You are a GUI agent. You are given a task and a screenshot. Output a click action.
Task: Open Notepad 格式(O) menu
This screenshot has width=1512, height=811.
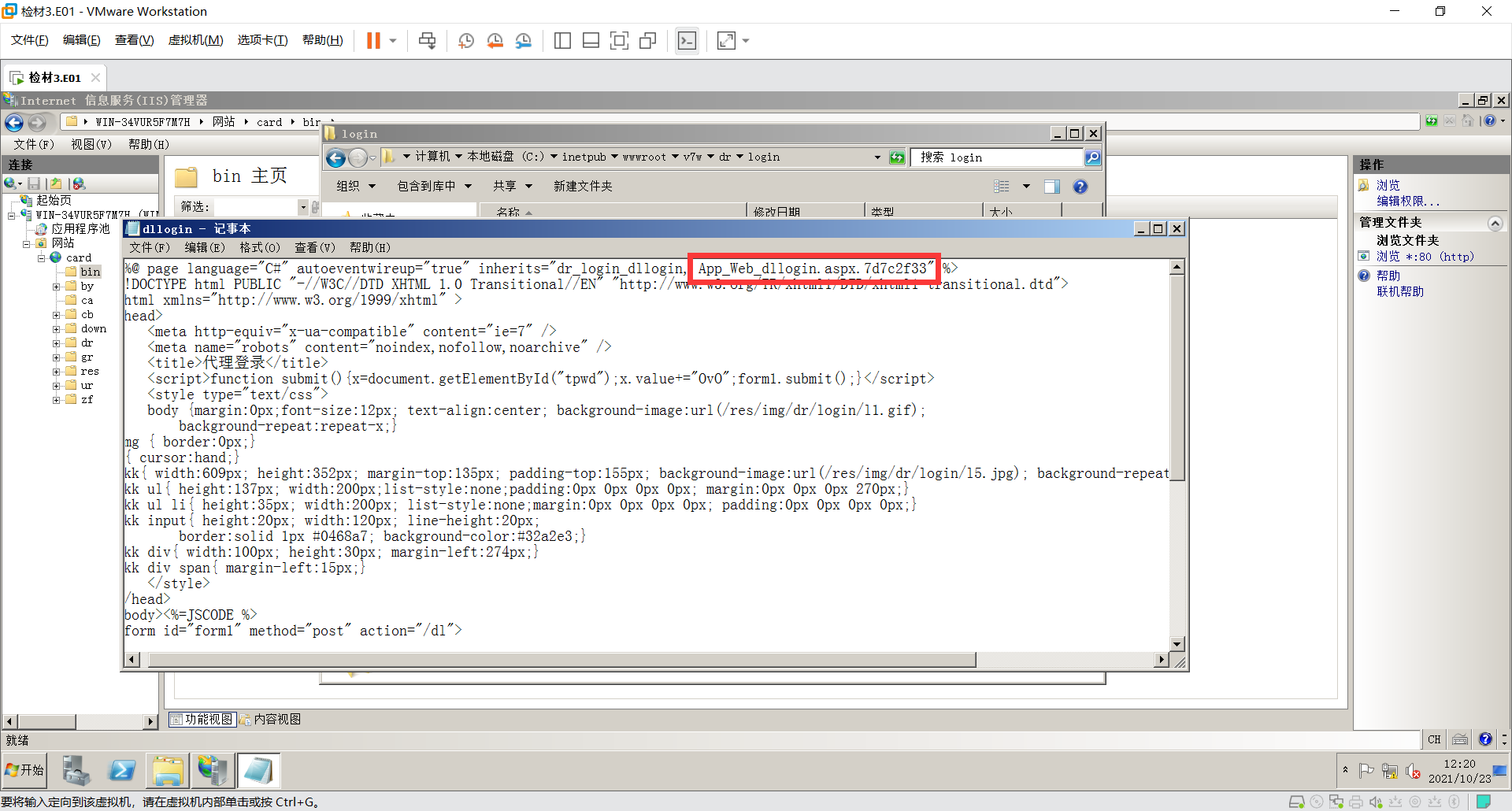click(259, 248)
